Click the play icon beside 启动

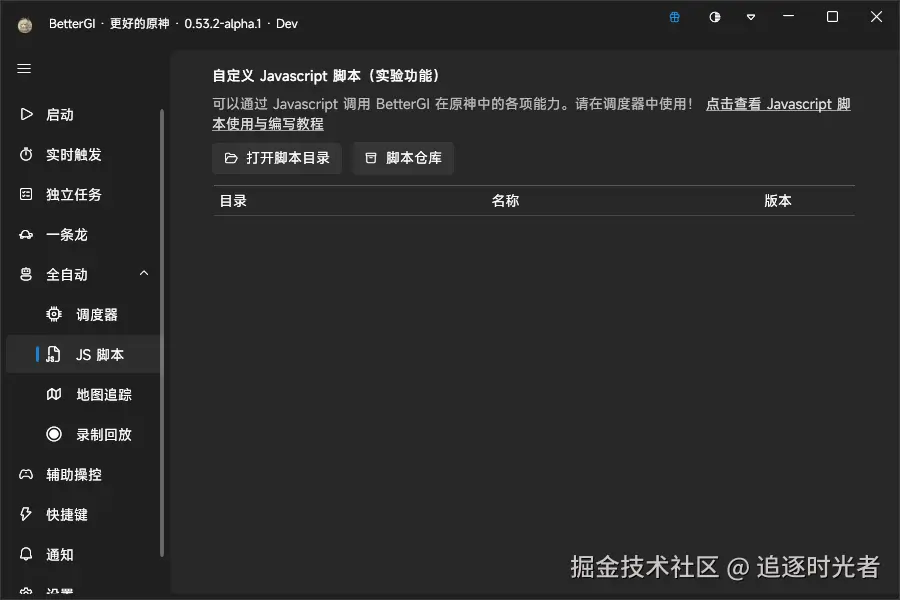[x=26, y=114]
